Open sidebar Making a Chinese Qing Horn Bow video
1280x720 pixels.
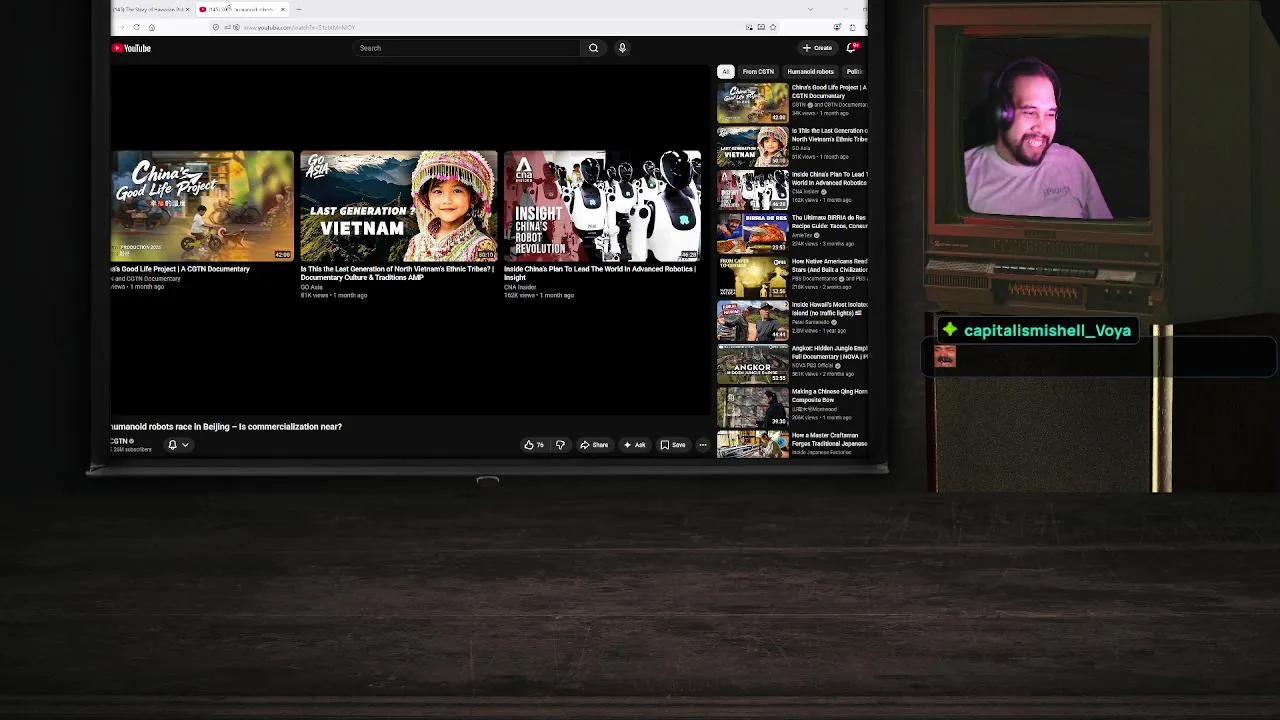tap(752, 408)
